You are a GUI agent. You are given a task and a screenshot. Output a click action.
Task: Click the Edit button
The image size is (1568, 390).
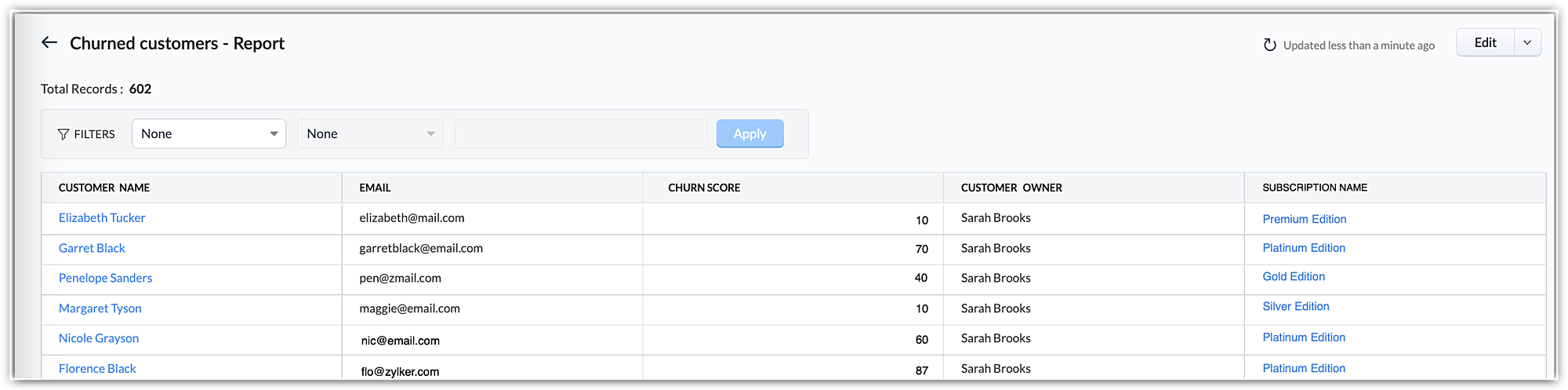[x=1485, y=43]
